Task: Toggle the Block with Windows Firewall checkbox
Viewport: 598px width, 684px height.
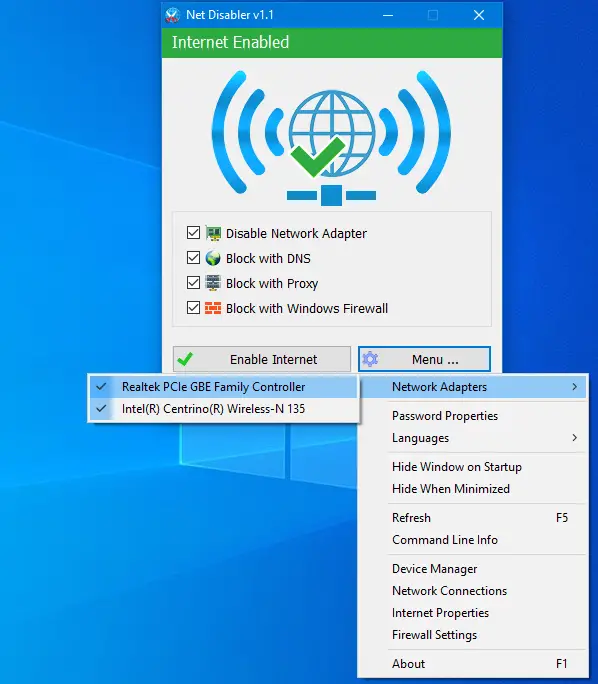Action: [x=193, y=308]
